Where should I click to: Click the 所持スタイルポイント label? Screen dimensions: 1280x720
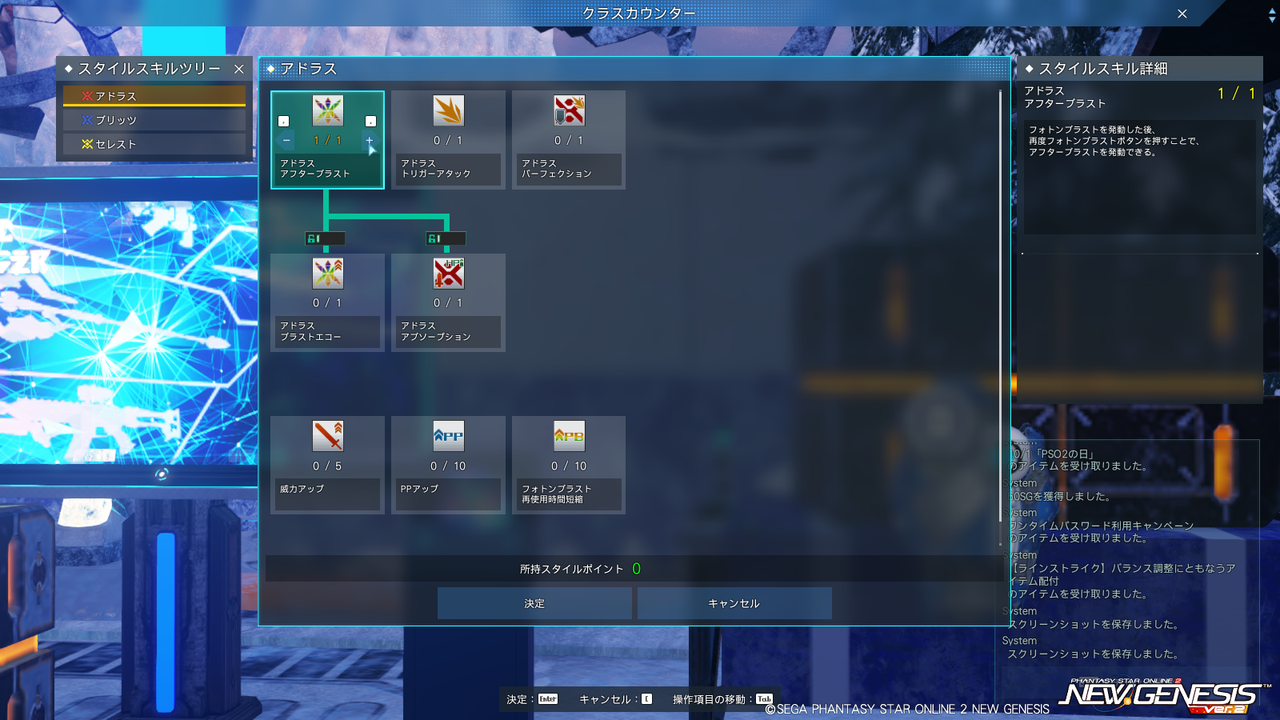tap(571, 569)
